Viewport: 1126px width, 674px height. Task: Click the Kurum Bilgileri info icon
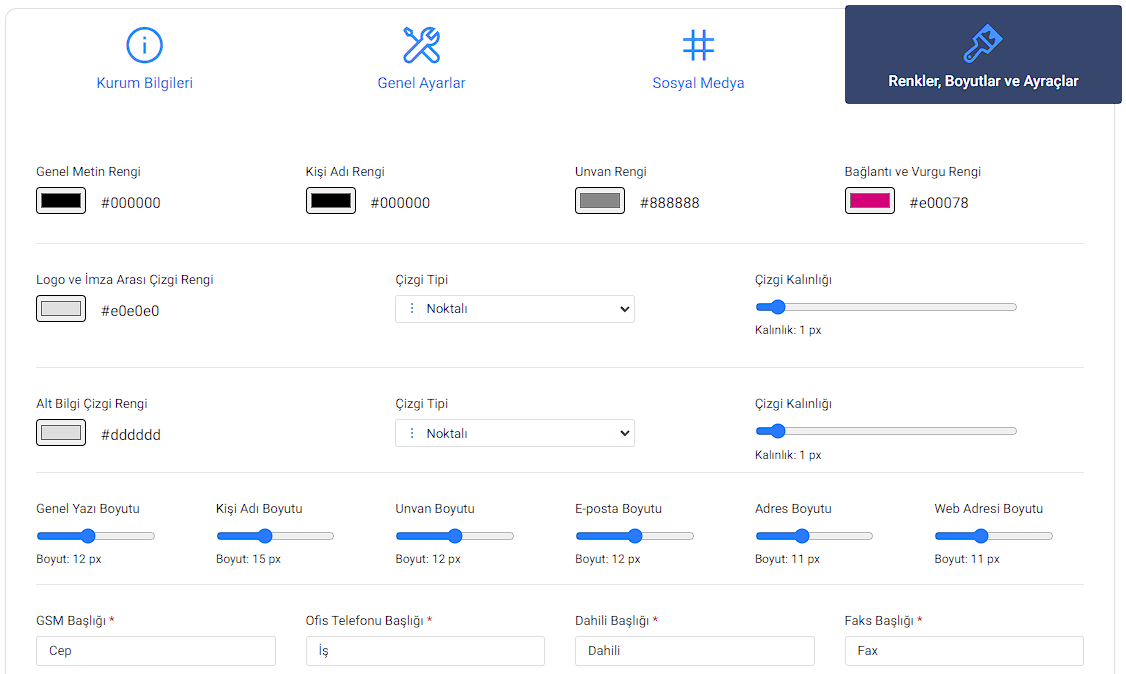tap(144, 45)
